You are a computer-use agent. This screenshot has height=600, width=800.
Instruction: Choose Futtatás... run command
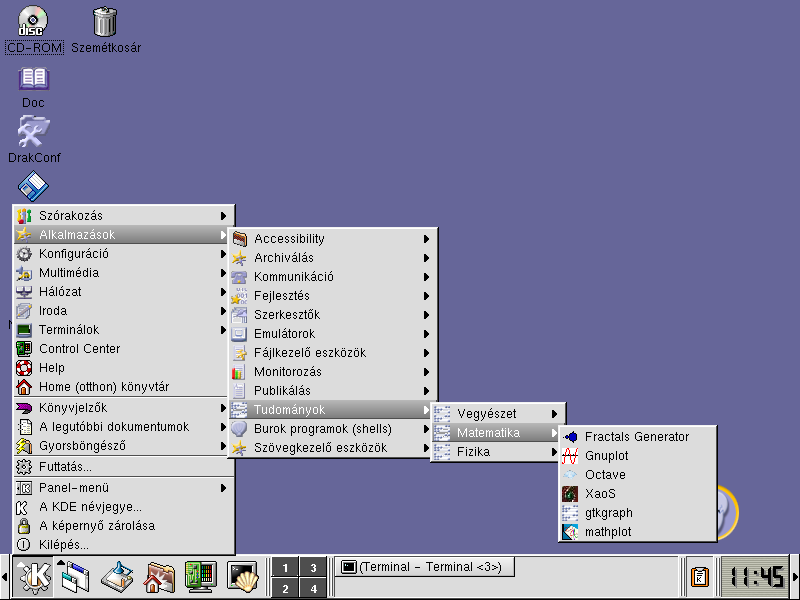point(123,467)
